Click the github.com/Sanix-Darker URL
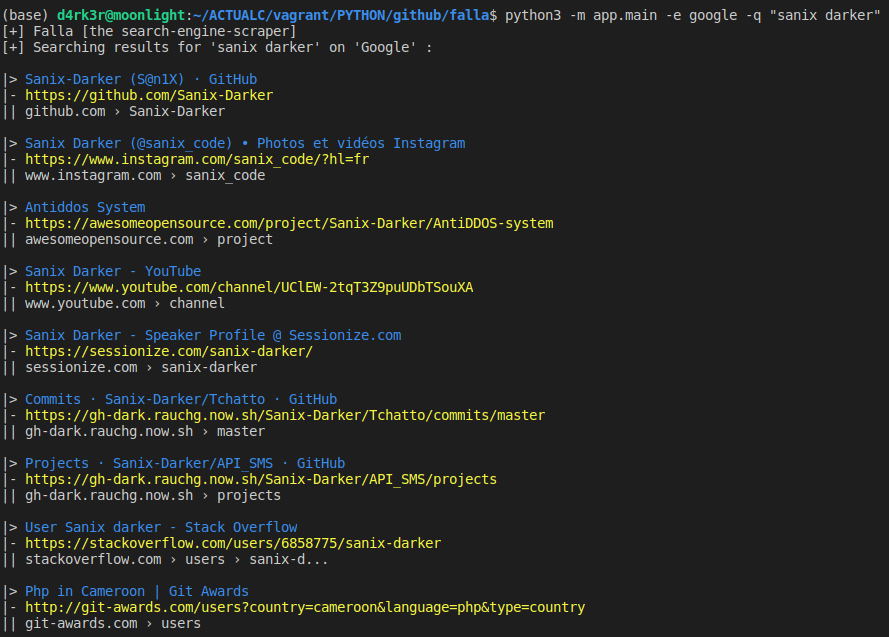889x637 pixels. (x=149, y=95)
